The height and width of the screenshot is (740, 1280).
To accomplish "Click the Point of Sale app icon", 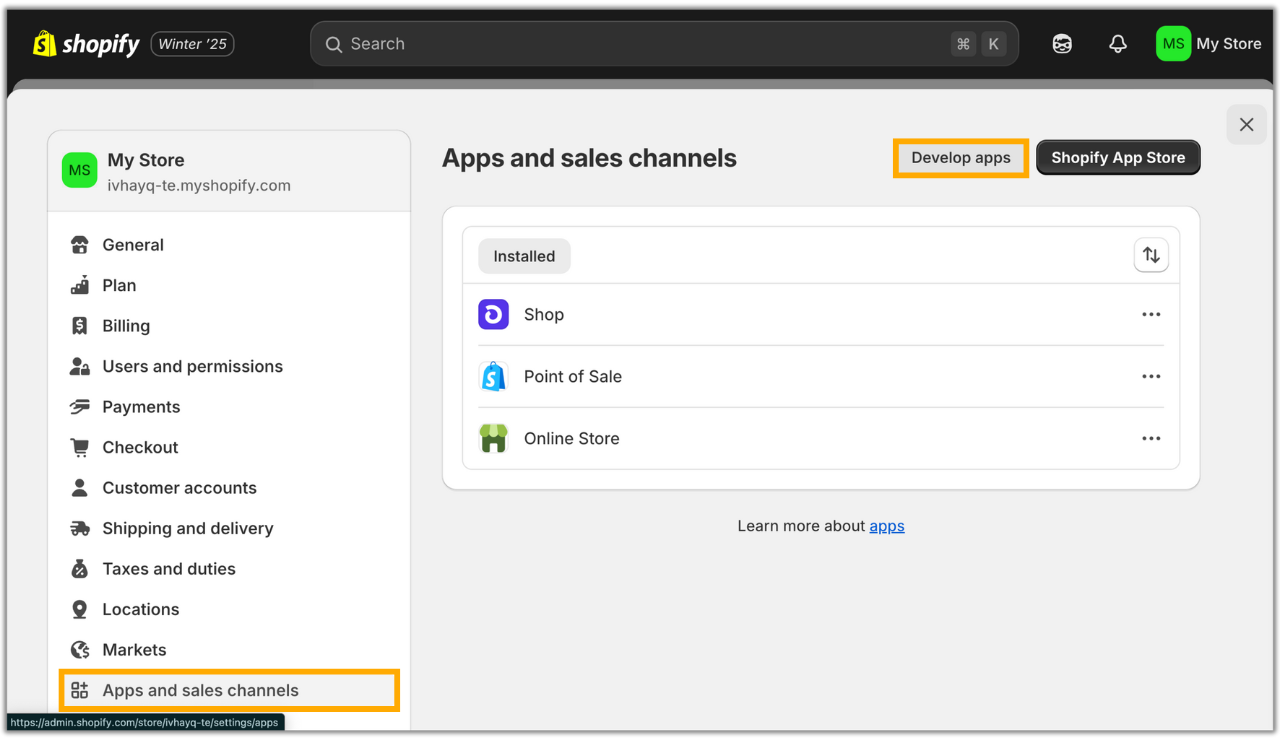I will (x=493, y=377).
